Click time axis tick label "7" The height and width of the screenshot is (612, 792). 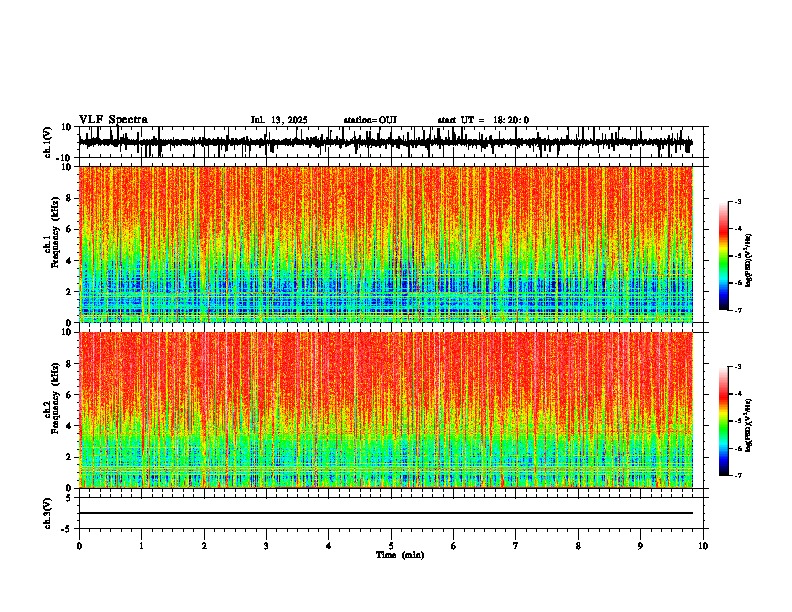click(x=516, y=546)
